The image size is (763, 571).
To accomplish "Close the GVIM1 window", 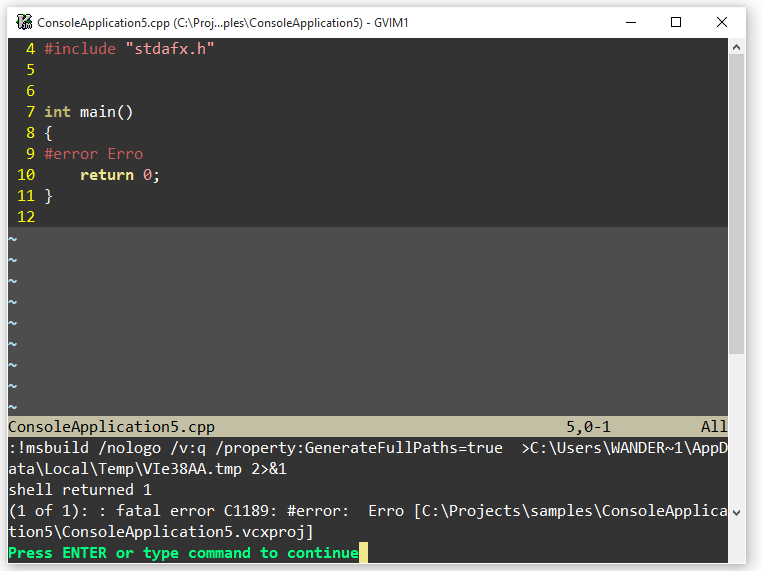I will 722,22.
